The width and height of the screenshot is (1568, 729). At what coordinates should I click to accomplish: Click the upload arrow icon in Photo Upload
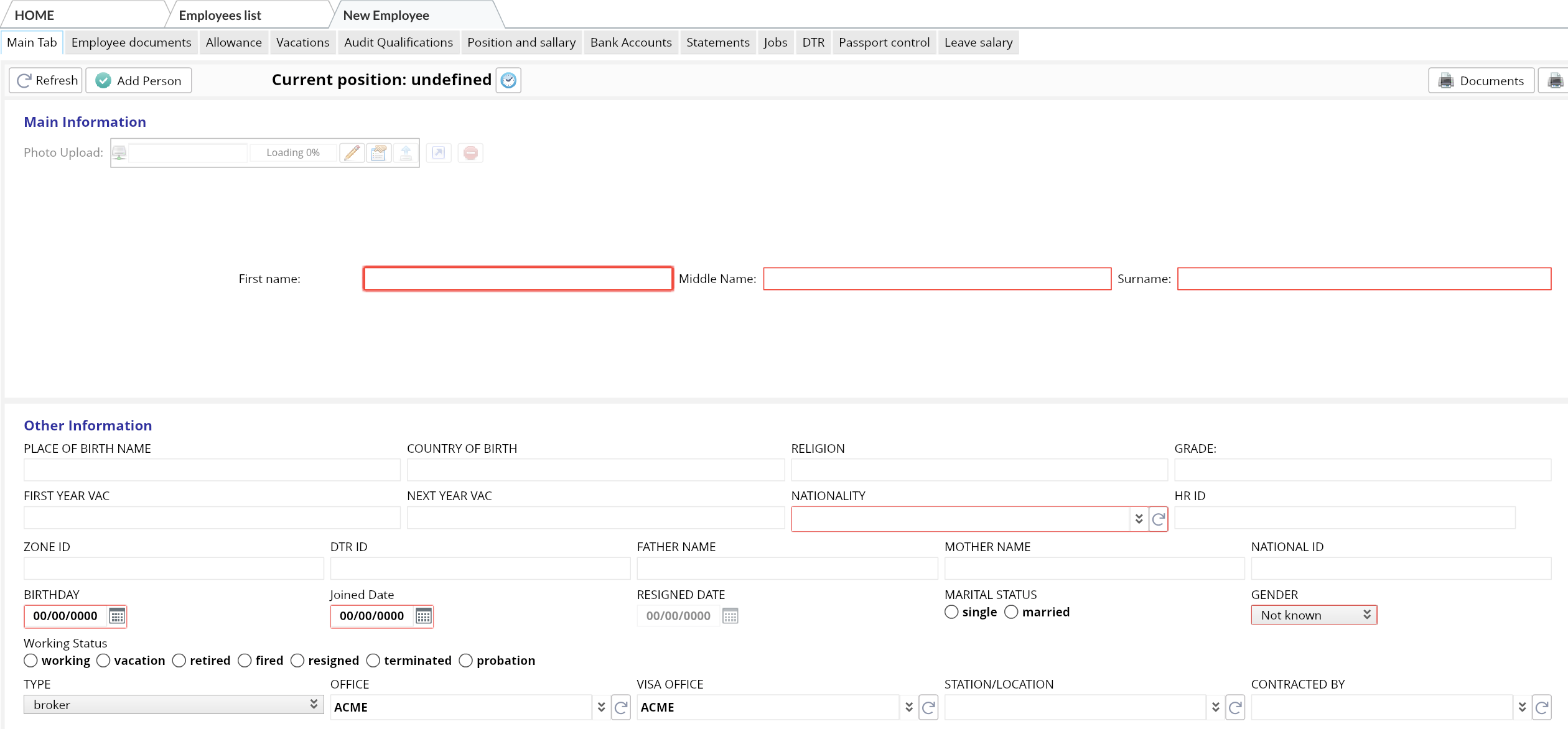coord(406,152)
